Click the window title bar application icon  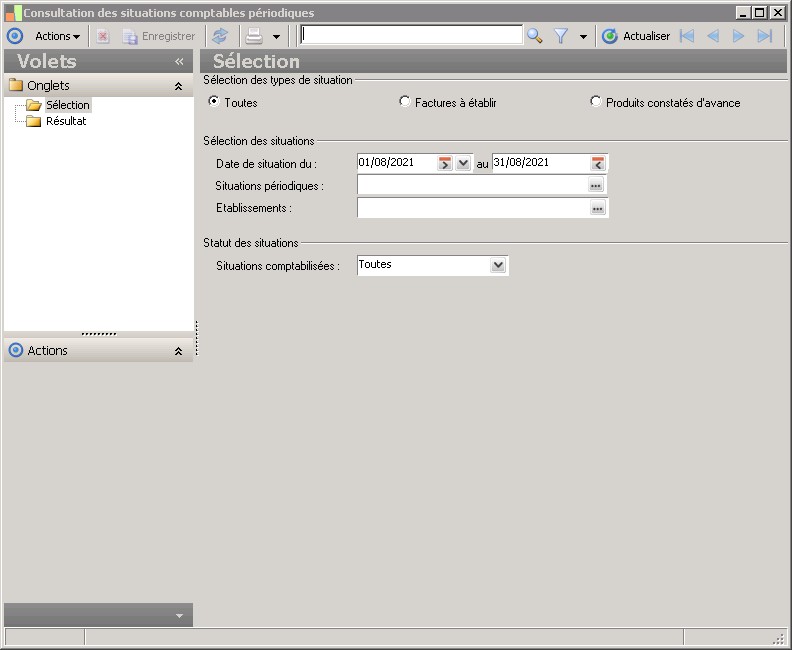pyautogui.click(x=13, y=13)
